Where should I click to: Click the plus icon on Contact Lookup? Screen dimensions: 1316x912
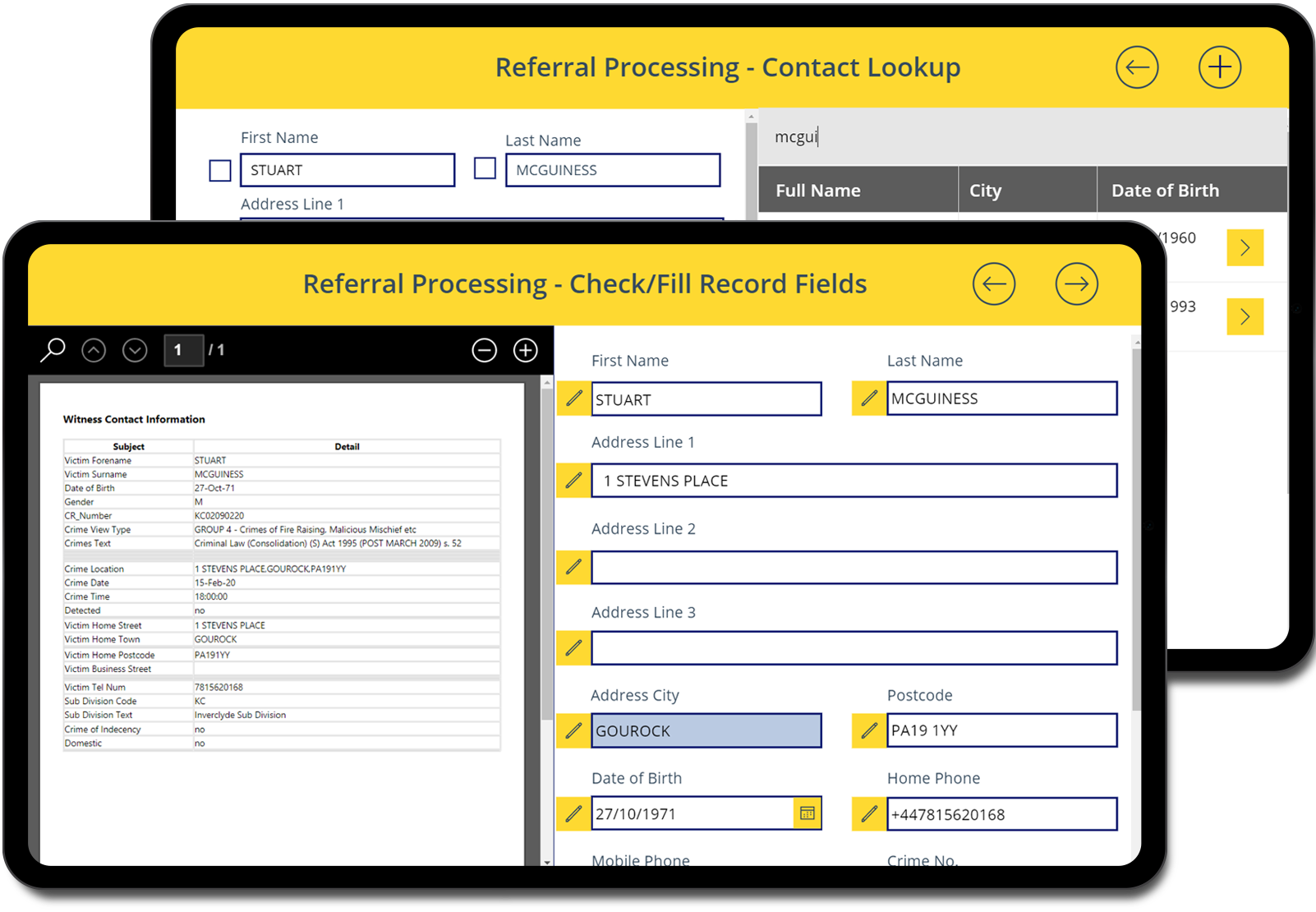tap(1219, 67)
